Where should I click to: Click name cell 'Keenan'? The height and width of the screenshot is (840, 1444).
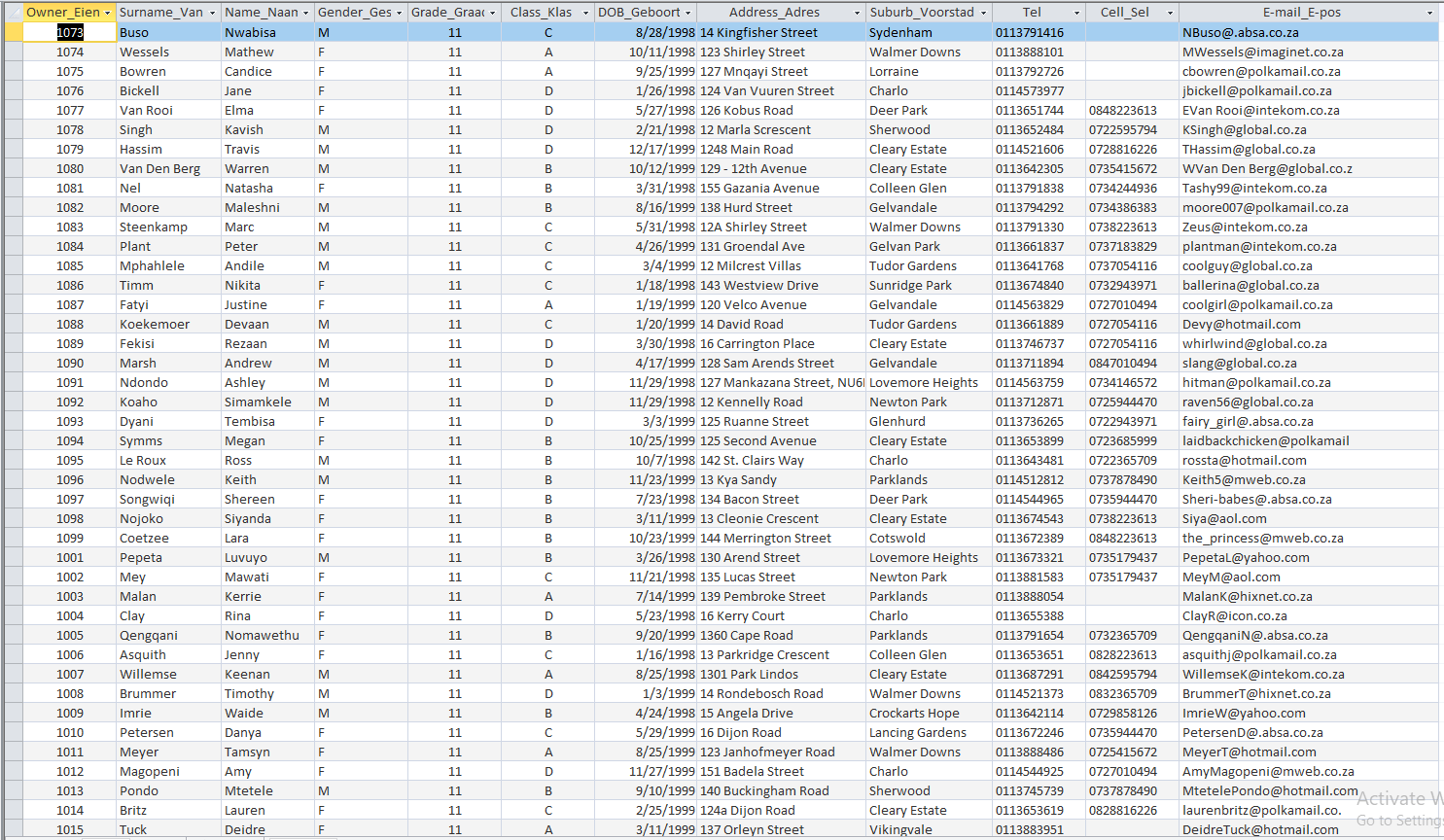pos(267,674)
